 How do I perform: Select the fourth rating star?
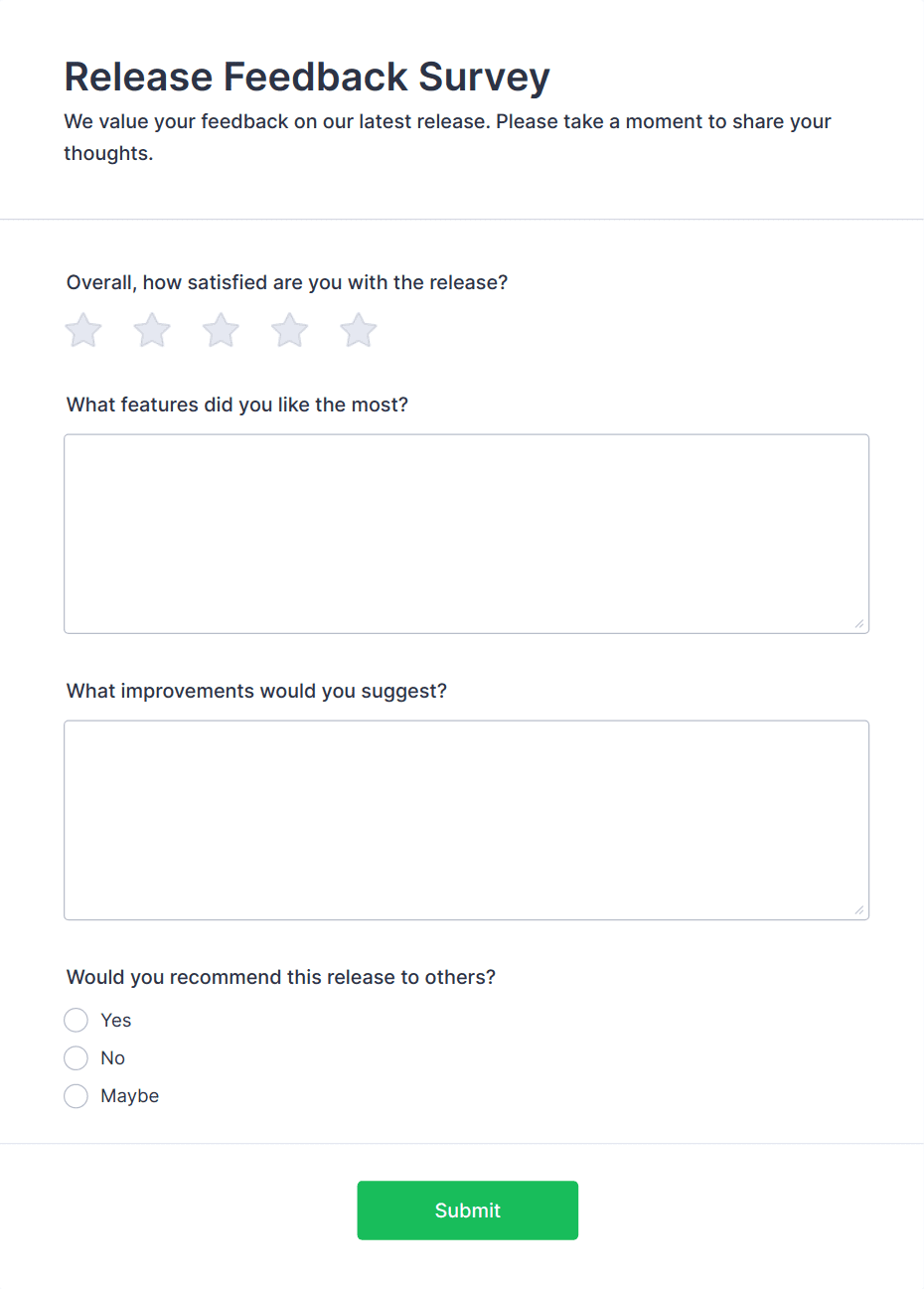pyautogui.click(x=290, y=331)
